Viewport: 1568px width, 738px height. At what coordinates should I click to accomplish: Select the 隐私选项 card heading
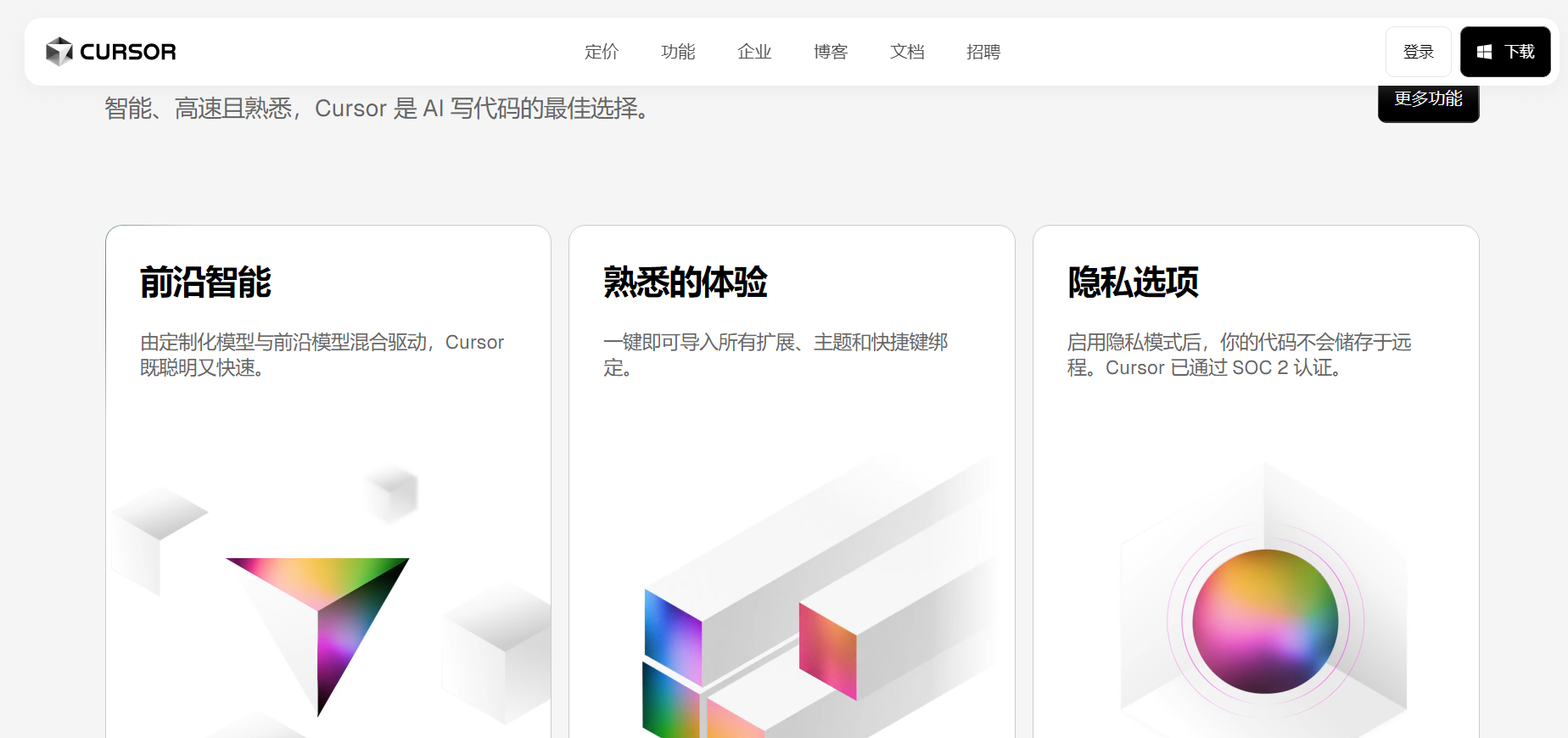(x=1134, y=282)
